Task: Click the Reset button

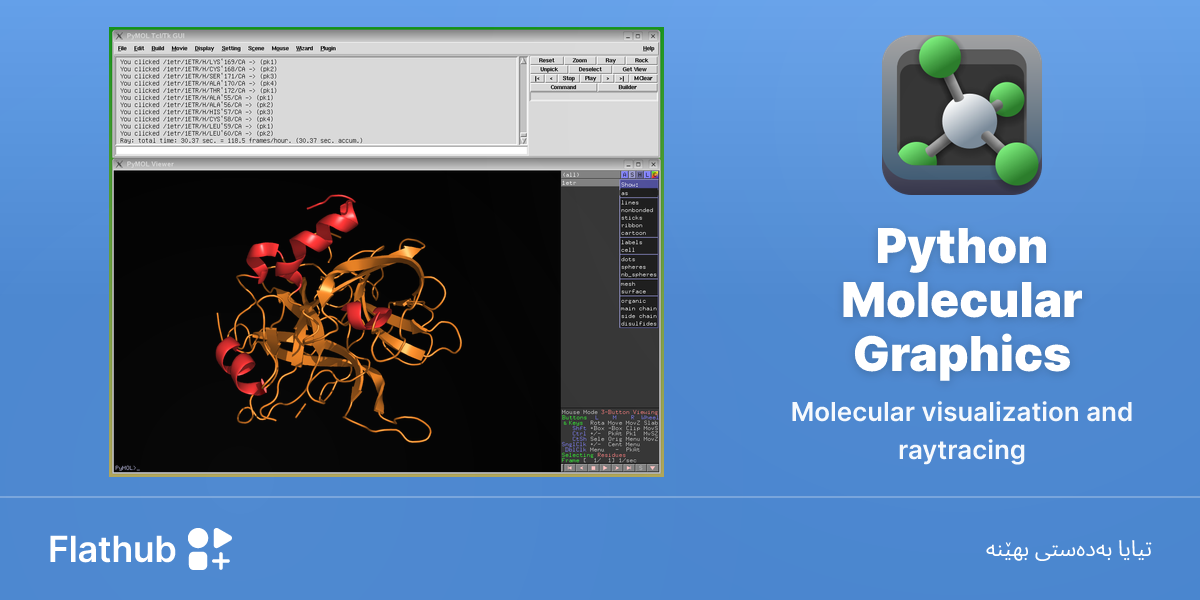Action: (x=546, y=60)
